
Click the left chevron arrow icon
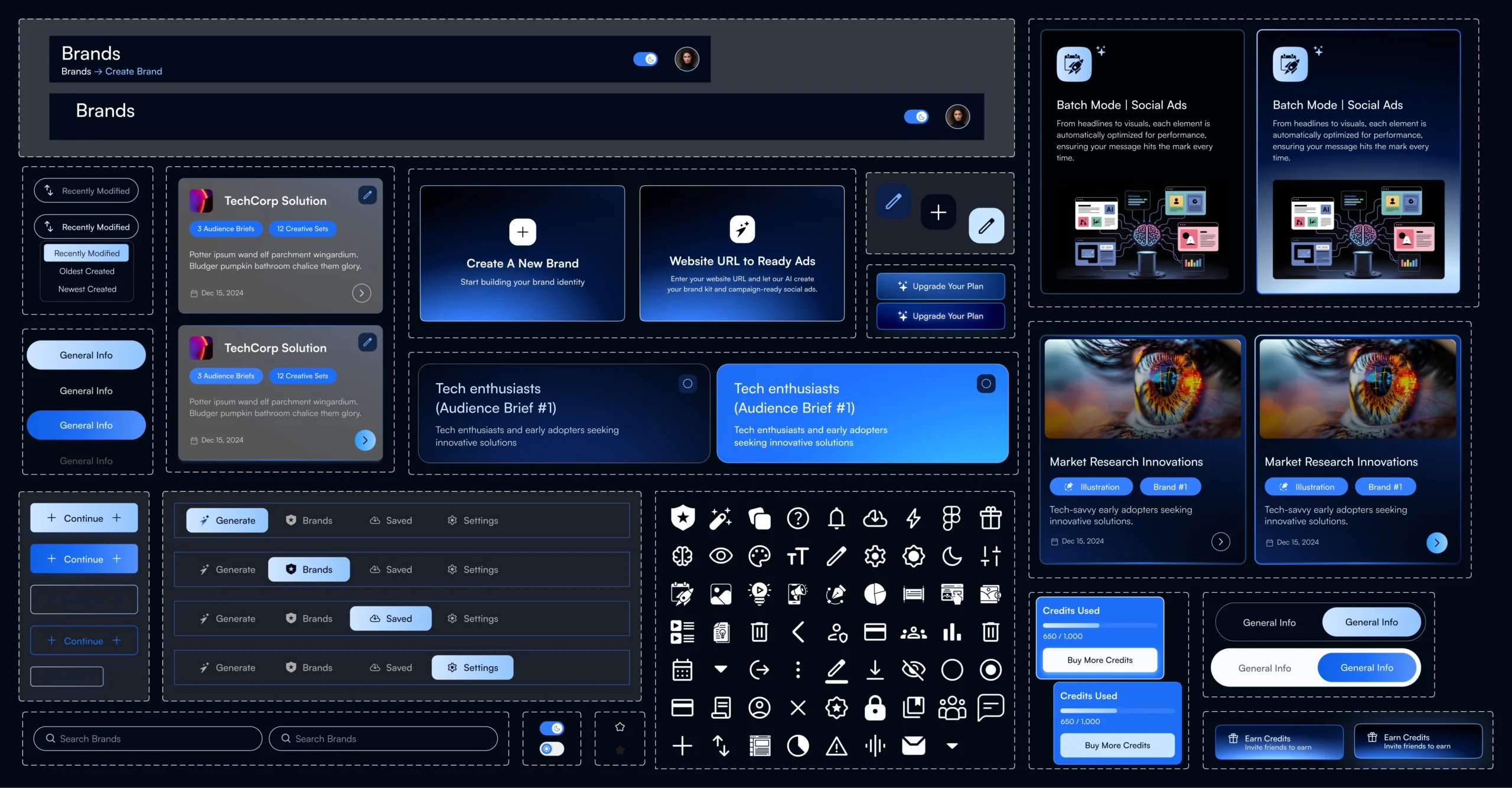[798, 632]
